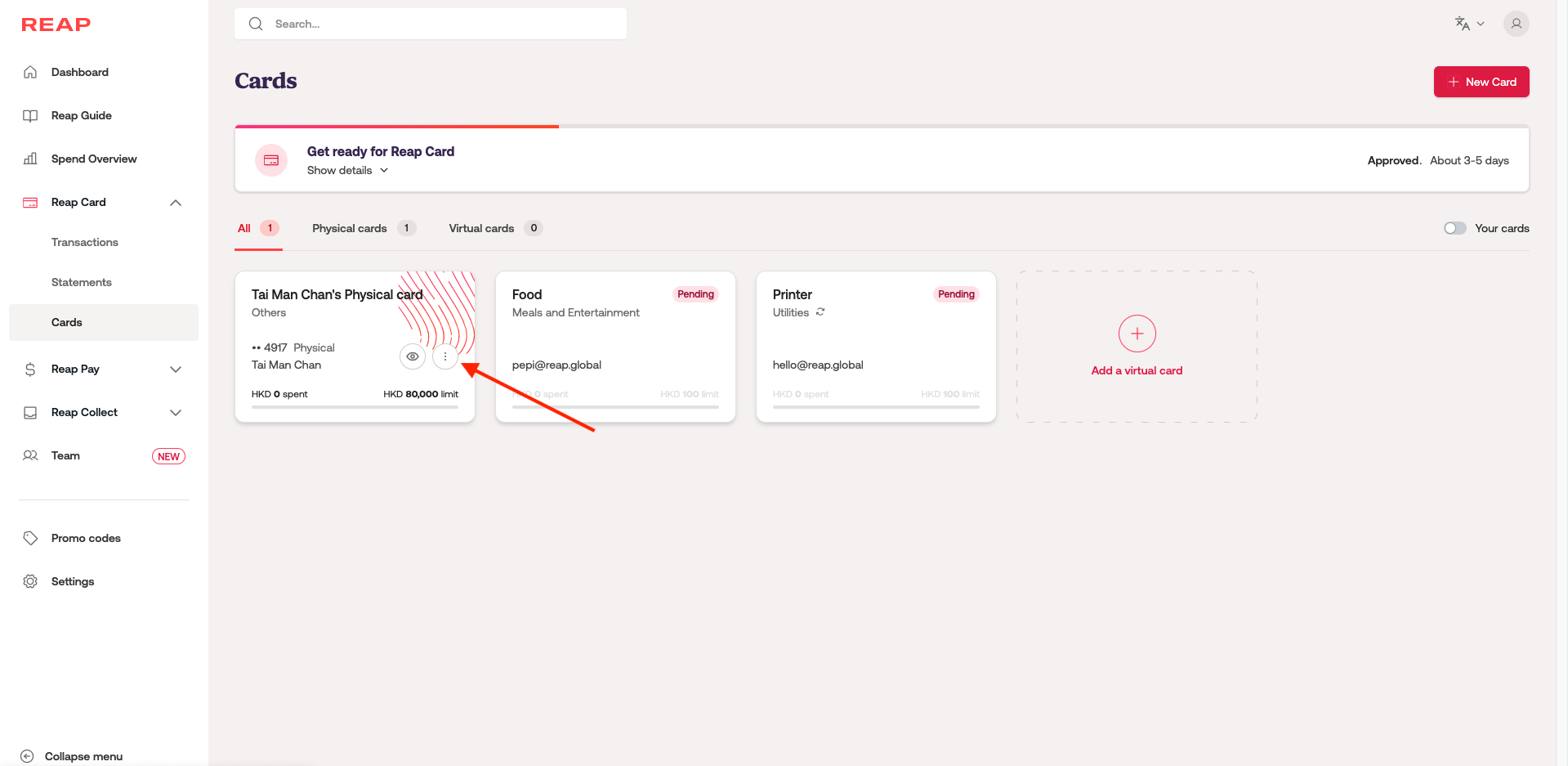Open Settings gear icon in sidebar
Screen dimensions: 1568x766
coord(30,581)
